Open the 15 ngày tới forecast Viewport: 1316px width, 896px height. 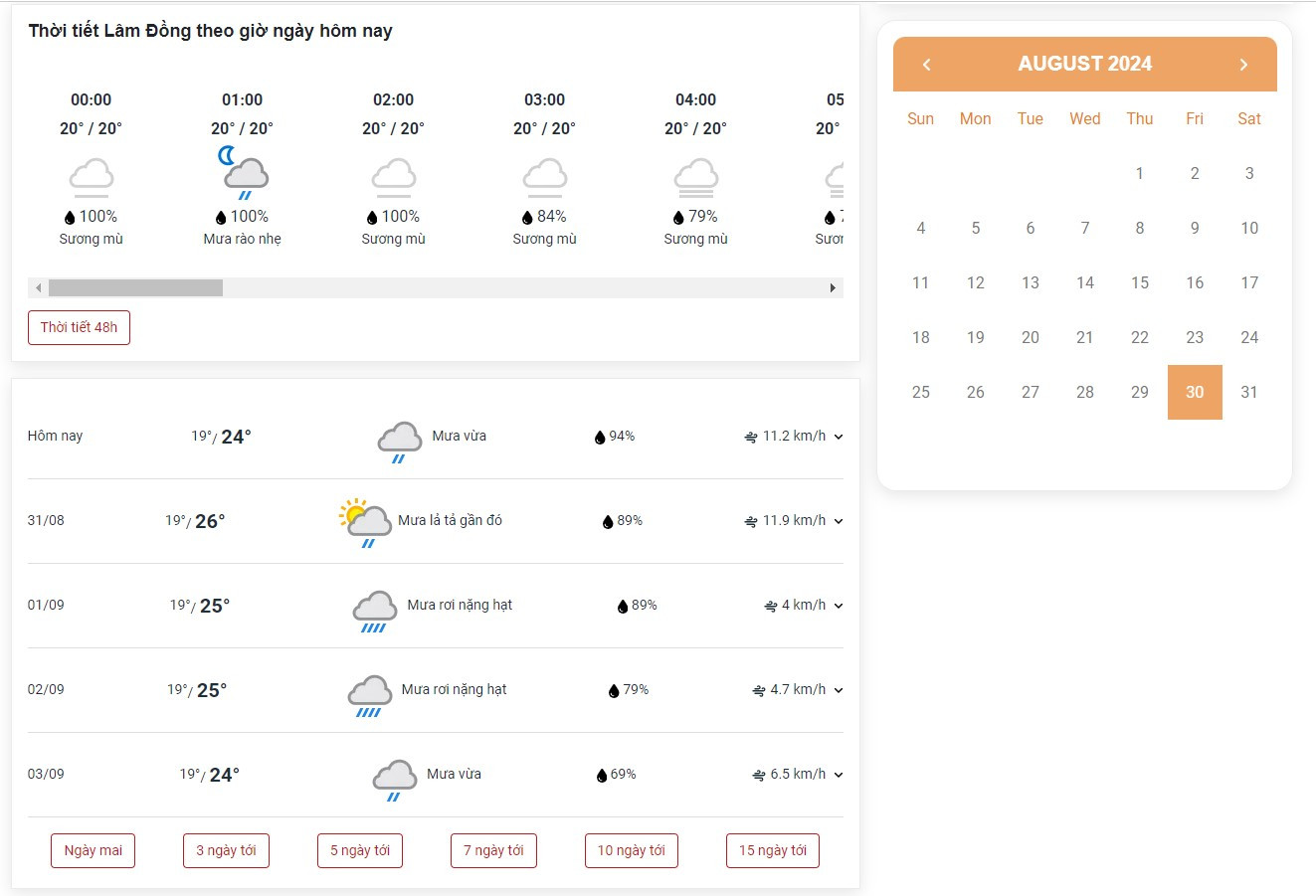point(773,850)
